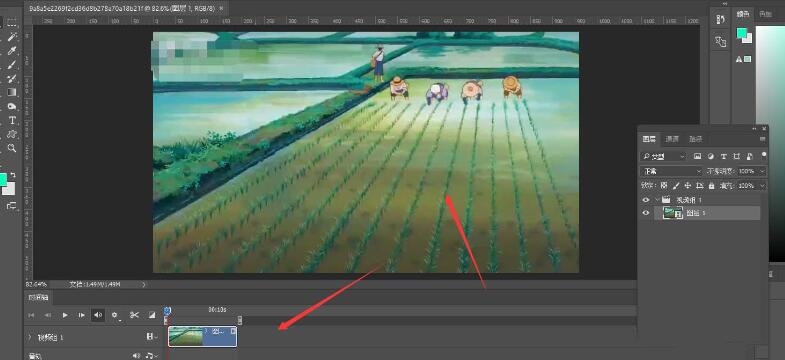Toggle timeline audio playback button
The height and width of the screenshot is (360, 785).
(98, 315)
